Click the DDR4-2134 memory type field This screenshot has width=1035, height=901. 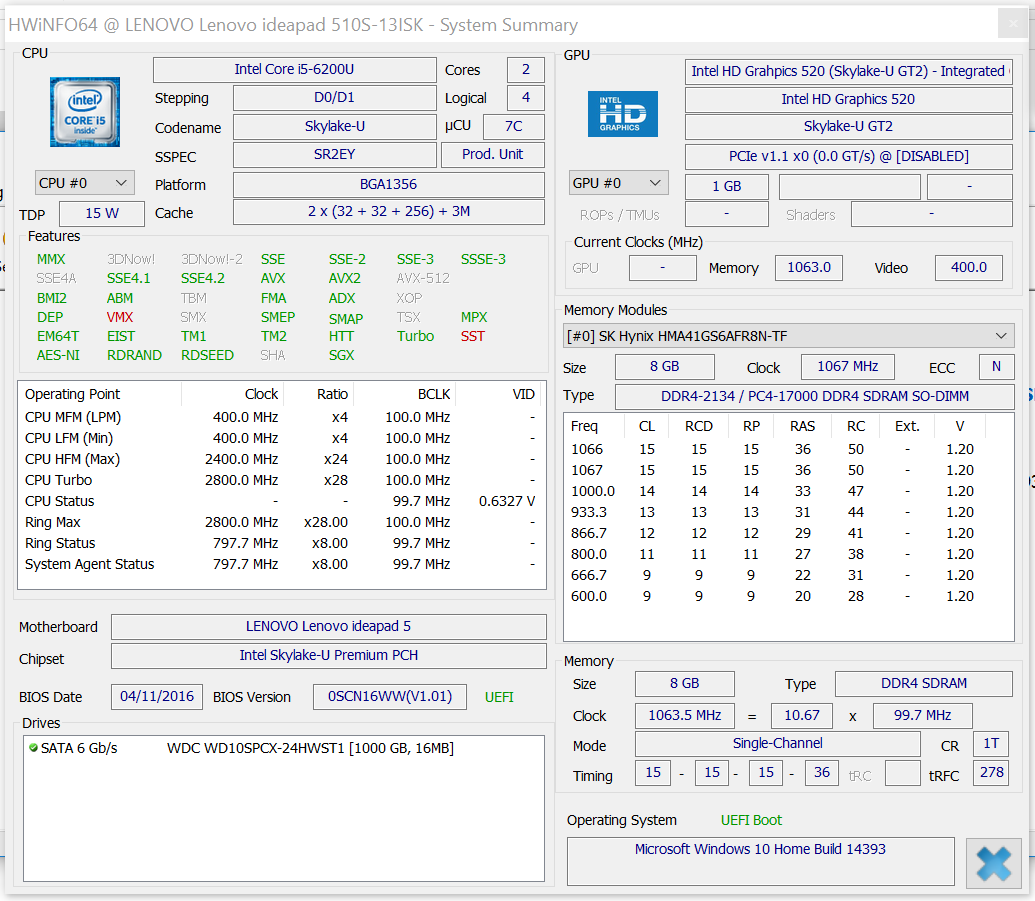tap(814, 396)
